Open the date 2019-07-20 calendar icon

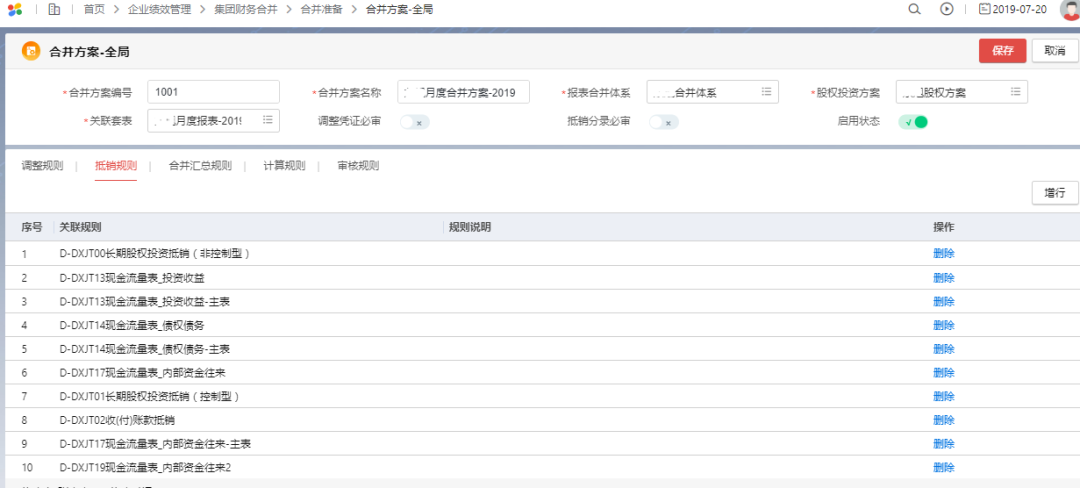tap(984, 9)
